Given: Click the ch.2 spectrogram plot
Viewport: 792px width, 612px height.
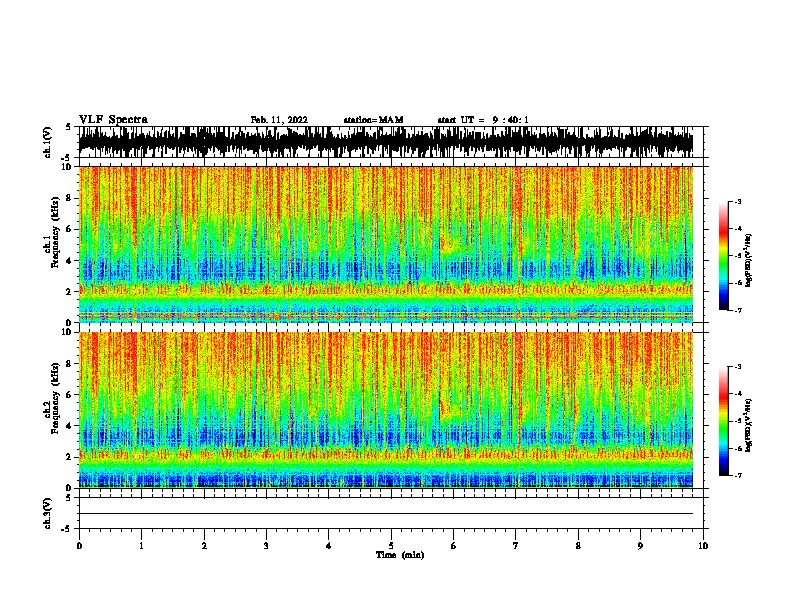Looking at the screenshot, I should point(386,410).
